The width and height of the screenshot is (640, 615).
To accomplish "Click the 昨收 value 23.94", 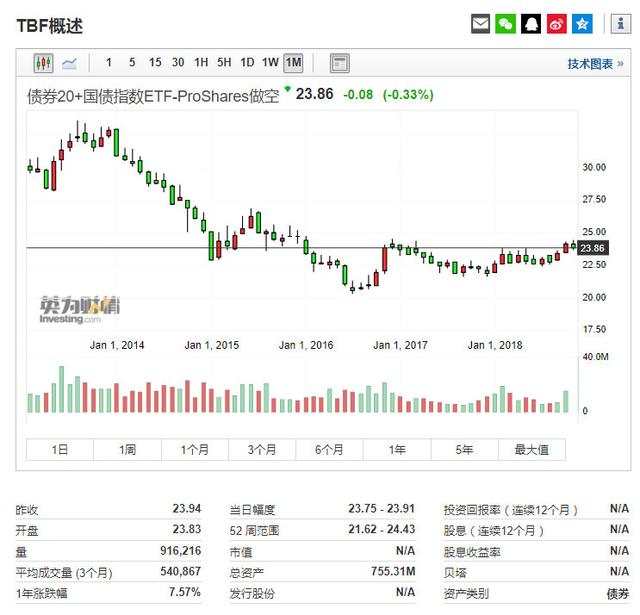I will tap(187, 508).
